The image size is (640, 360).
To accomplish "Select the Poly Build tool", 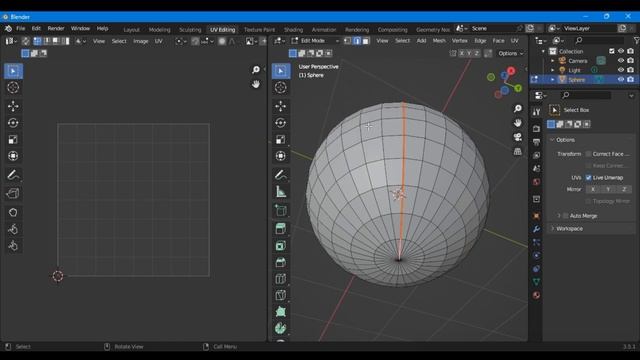I will click(280, 312).
